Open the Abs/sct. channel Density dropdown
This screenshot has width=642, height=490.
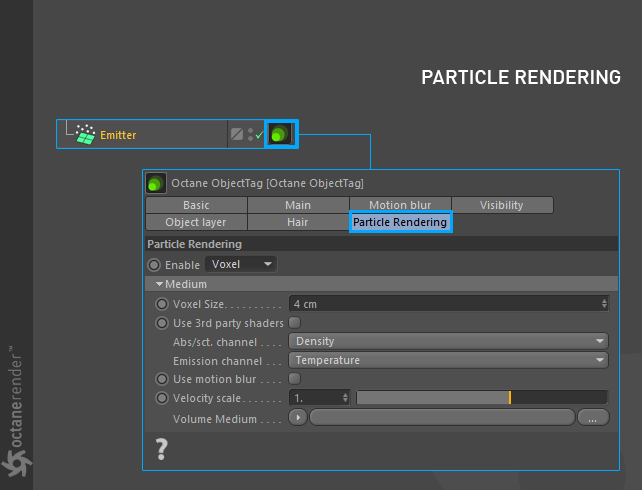point(448,341)
